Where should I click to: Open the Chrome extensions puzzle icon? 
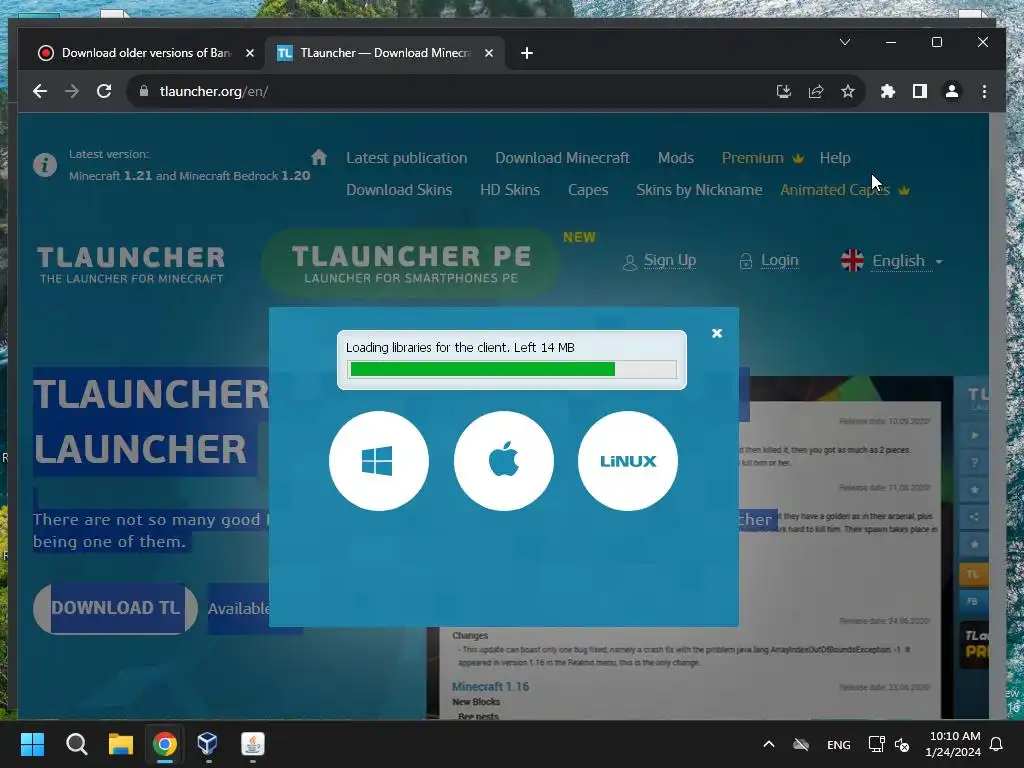tap(888, 91)
